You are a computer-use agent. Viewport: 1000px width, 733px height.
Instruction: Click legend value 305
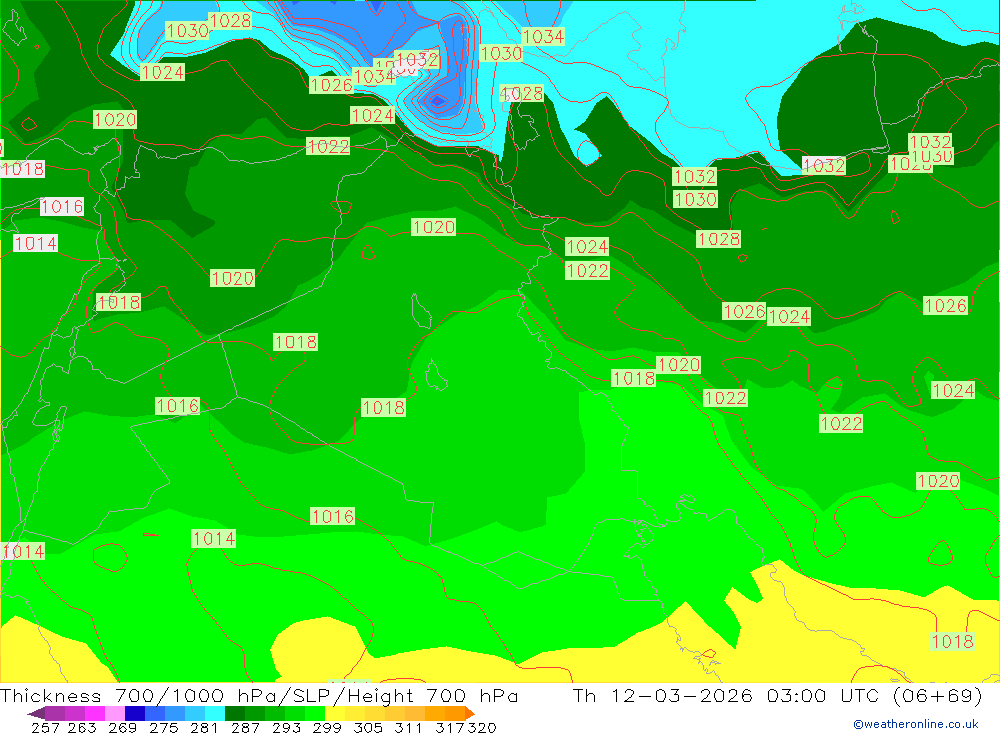tap(367, 727)
